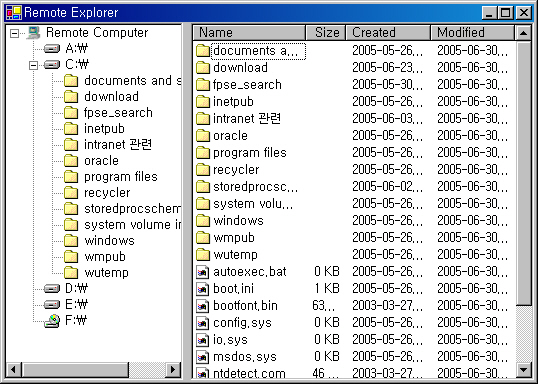Sort file list by Name column
This screenshot has height=384, width=538.
tap(249, 33)
